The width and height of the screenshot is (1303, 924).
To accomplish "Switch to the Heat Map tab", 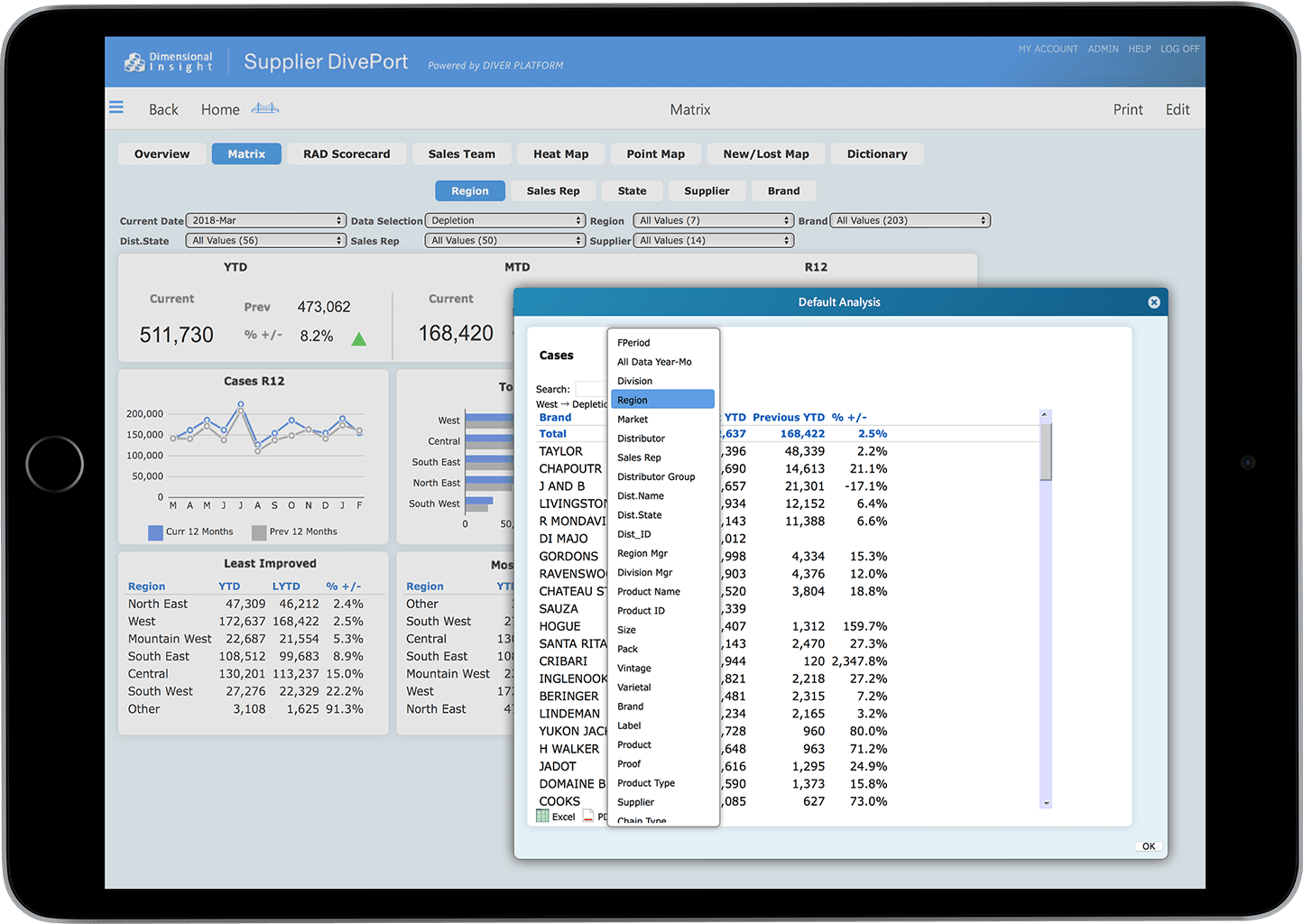I will 560,154.
